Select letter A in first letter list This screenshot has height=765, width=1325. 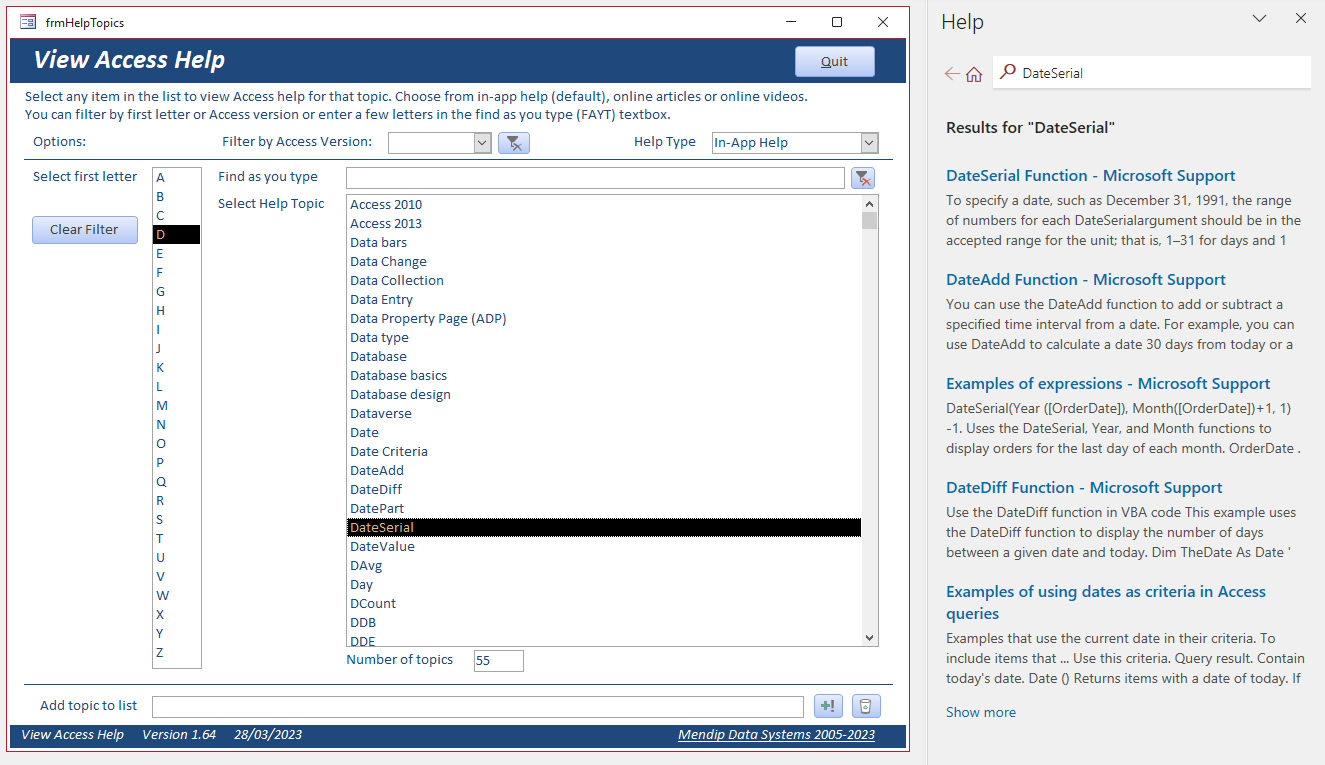point(177,178)
